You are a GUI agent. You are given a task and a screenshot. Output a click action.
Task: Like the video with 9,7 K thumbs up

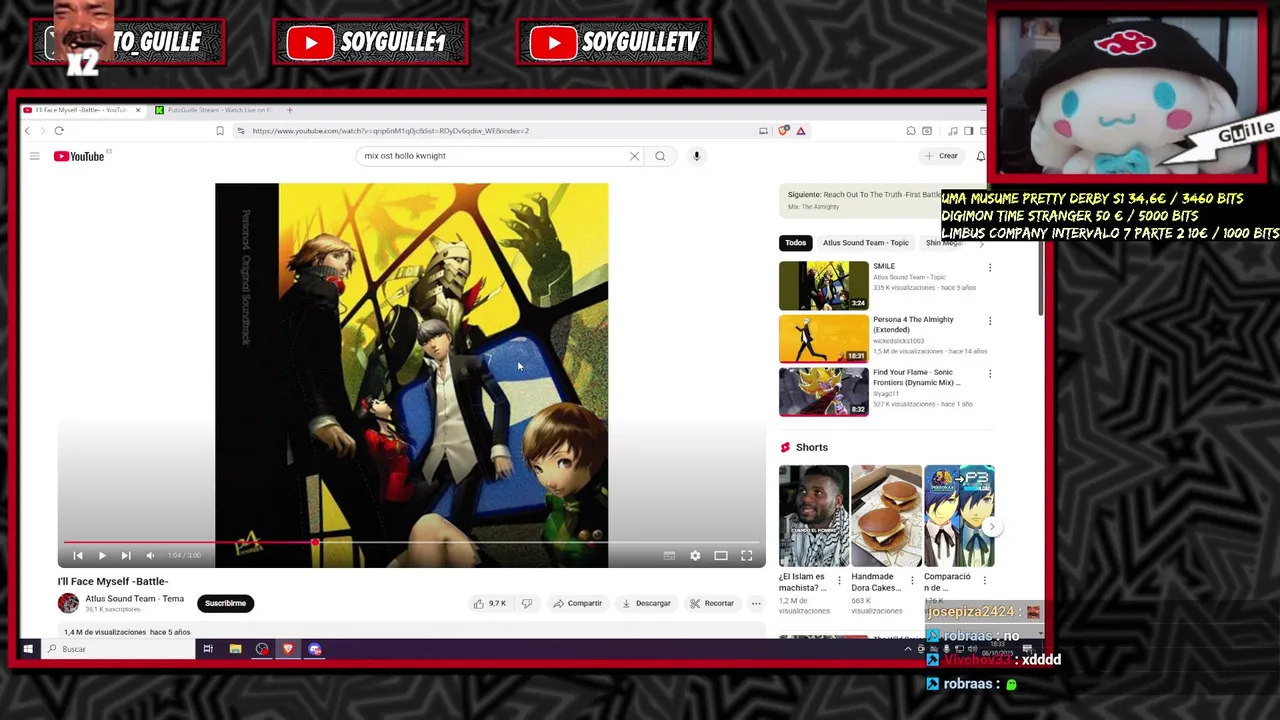490,603
